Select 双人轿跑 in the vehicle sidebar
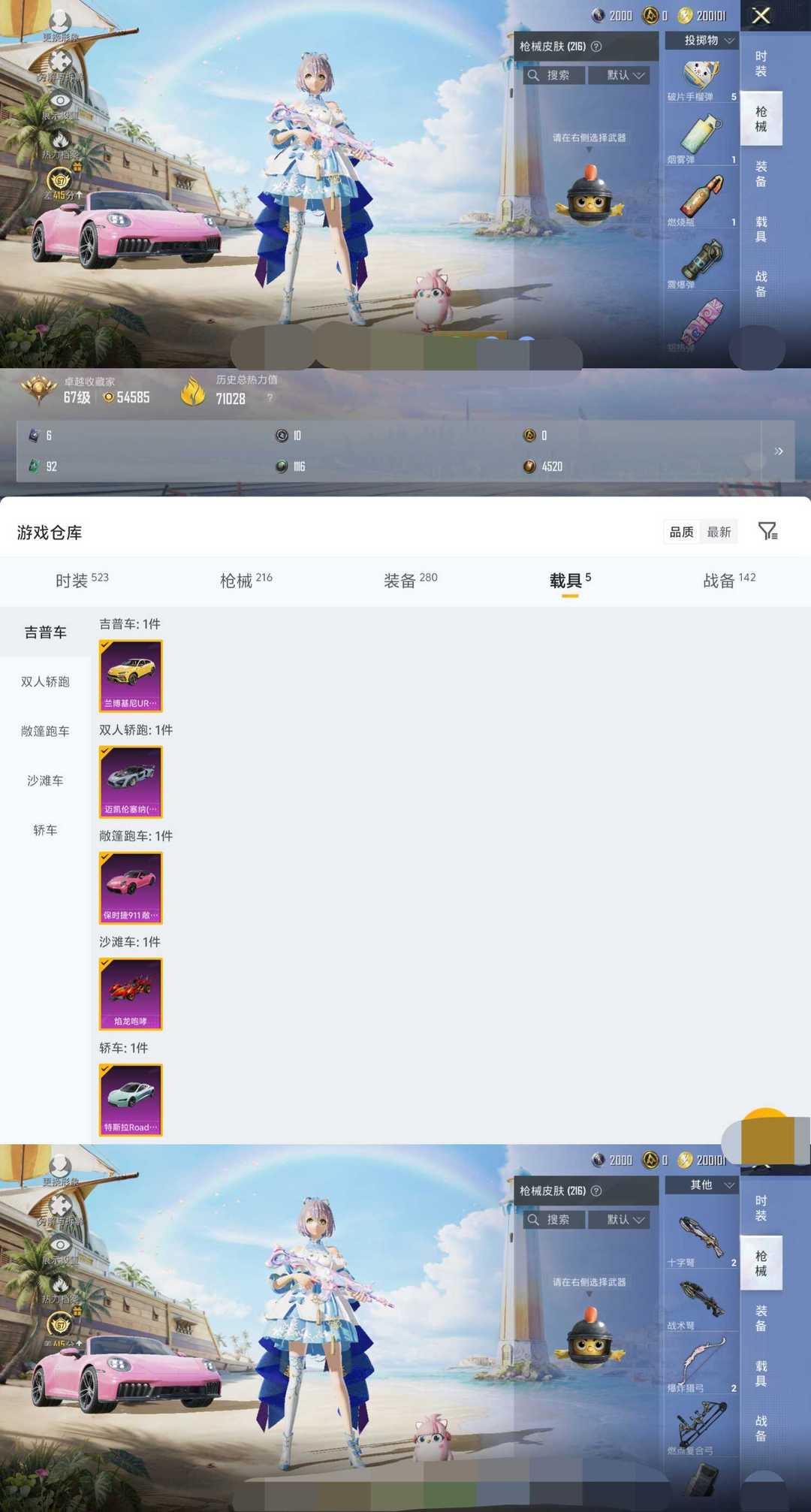Image resolution: width=811 pixels, height=1512 pixels. click(45, 682)
